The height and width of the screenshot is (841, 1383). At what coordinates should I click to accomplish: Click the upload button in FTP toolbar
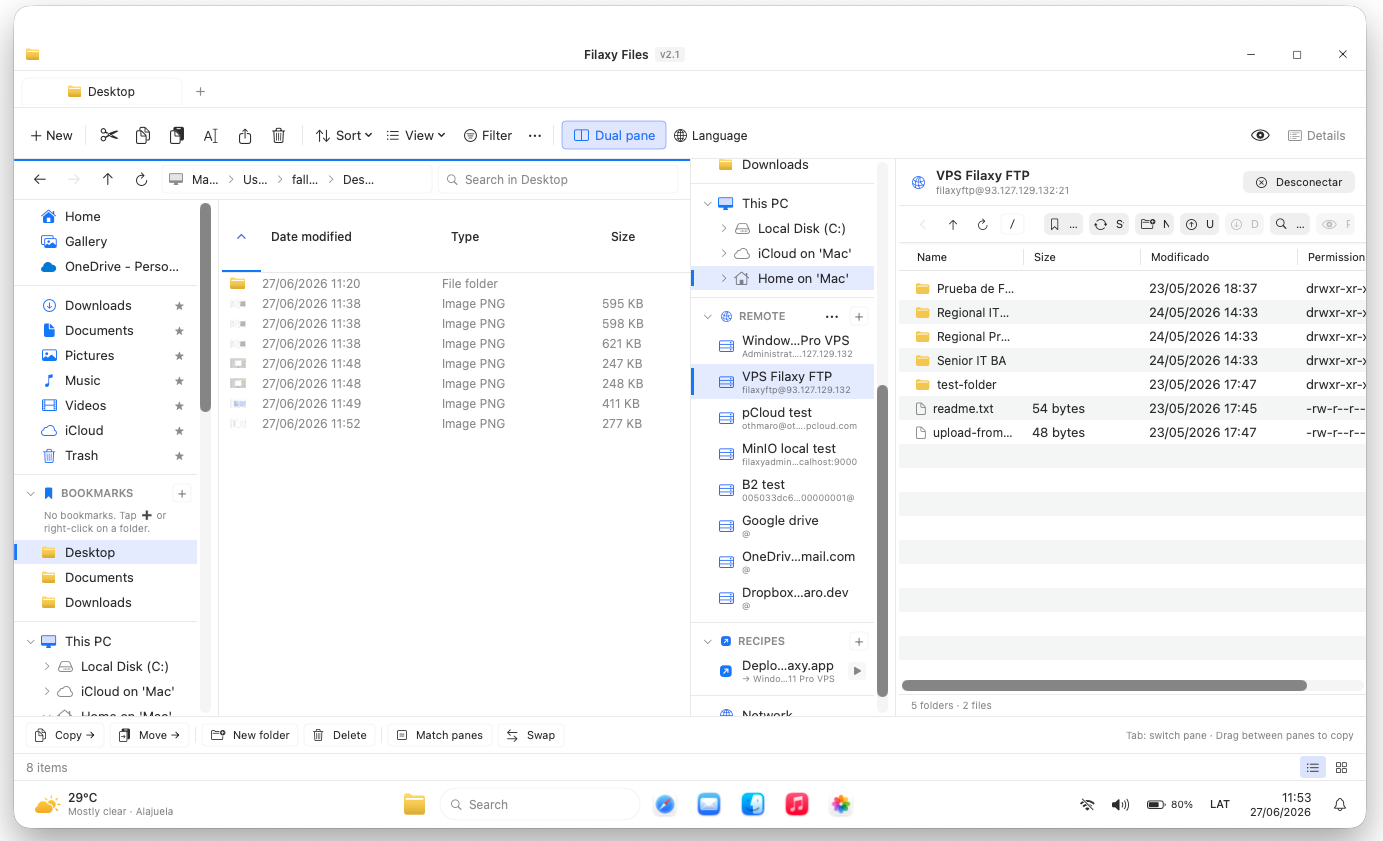click(1199, 225)
